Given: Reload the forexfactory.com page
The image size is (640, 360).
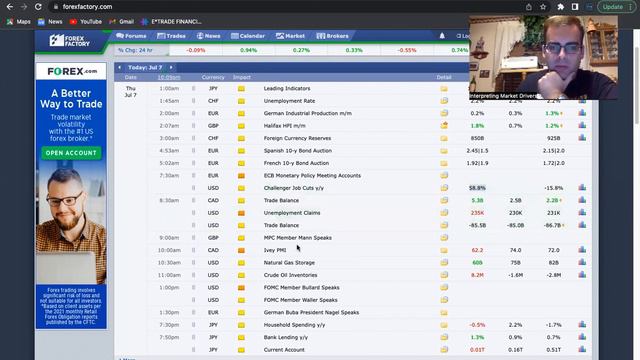Looking at the screenshot, I should pos(38,7).
